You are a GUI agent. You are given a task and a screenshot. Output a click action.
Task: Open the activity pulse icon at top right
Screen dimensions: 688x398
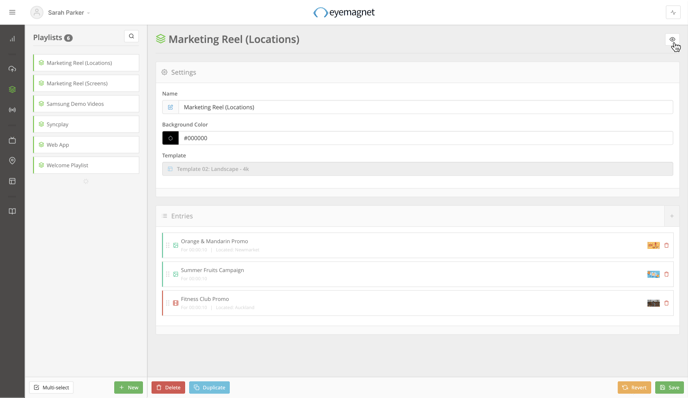[x=673, y=12]
